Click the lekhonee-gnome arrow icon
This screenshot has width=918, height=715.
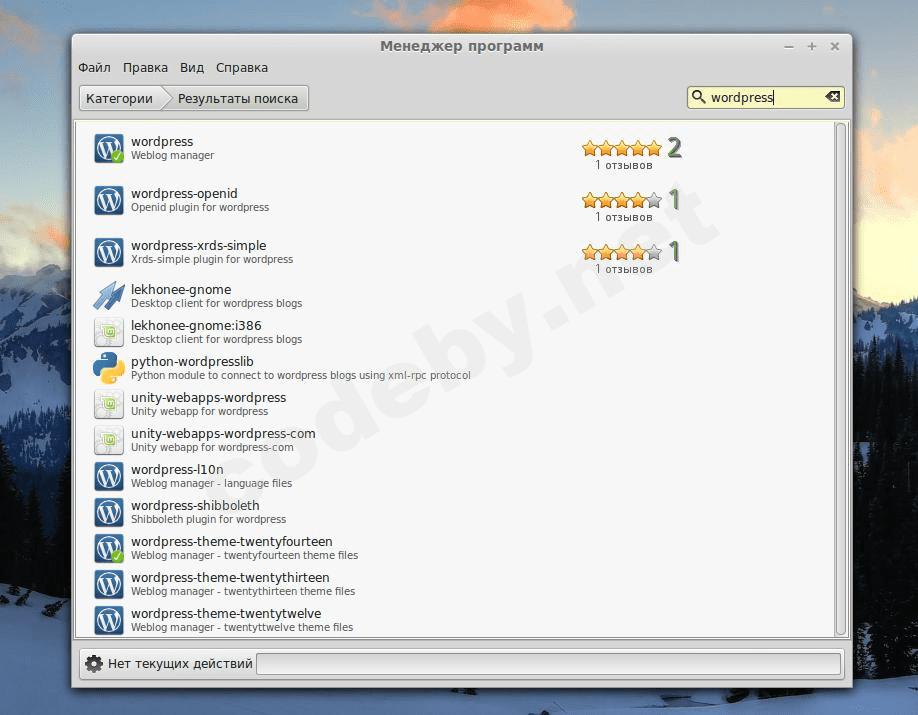pyautogui.click(x=109, y=296)
